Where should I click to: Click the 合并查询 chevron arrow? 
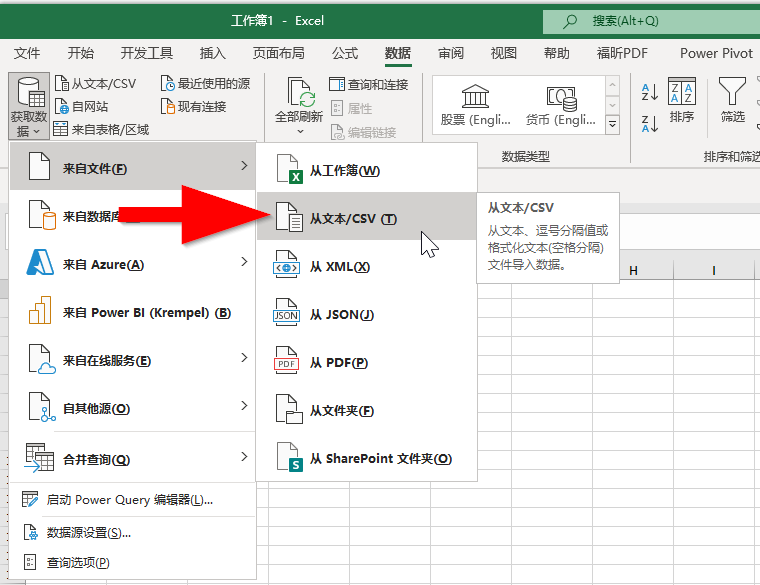point(244,457)
